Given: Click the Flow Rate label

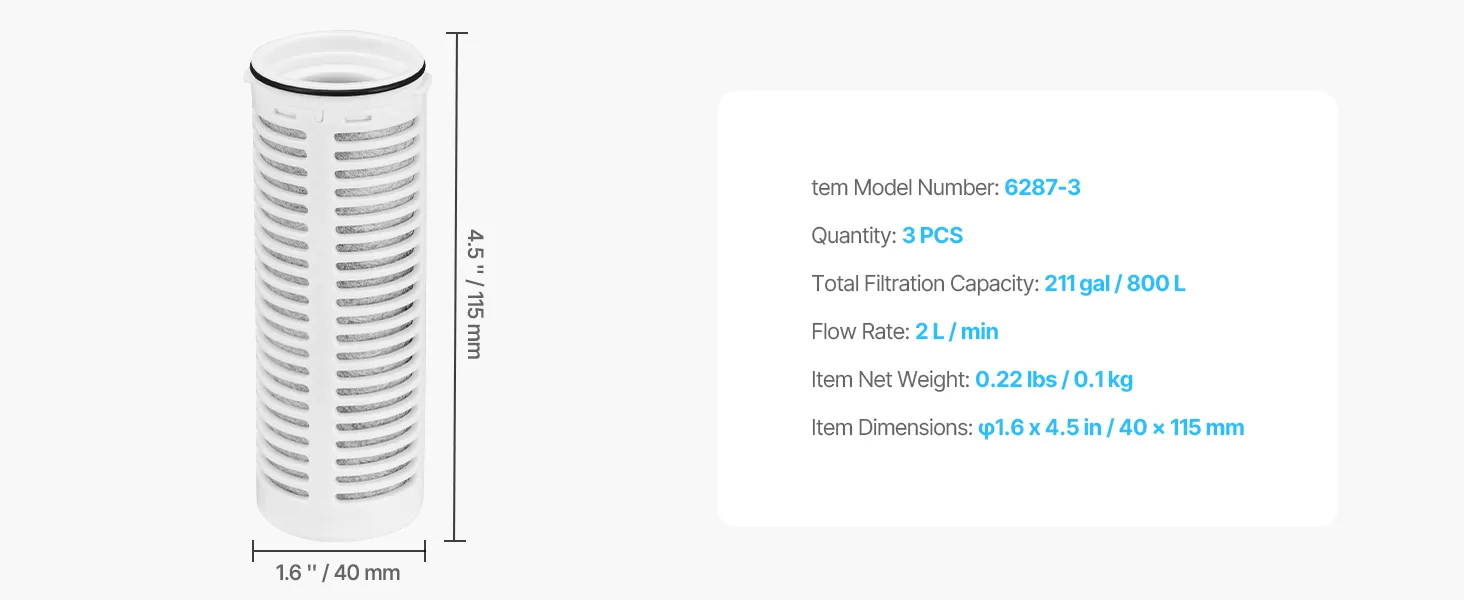Looking at the screenshot, I should click(x=860, y=332).
